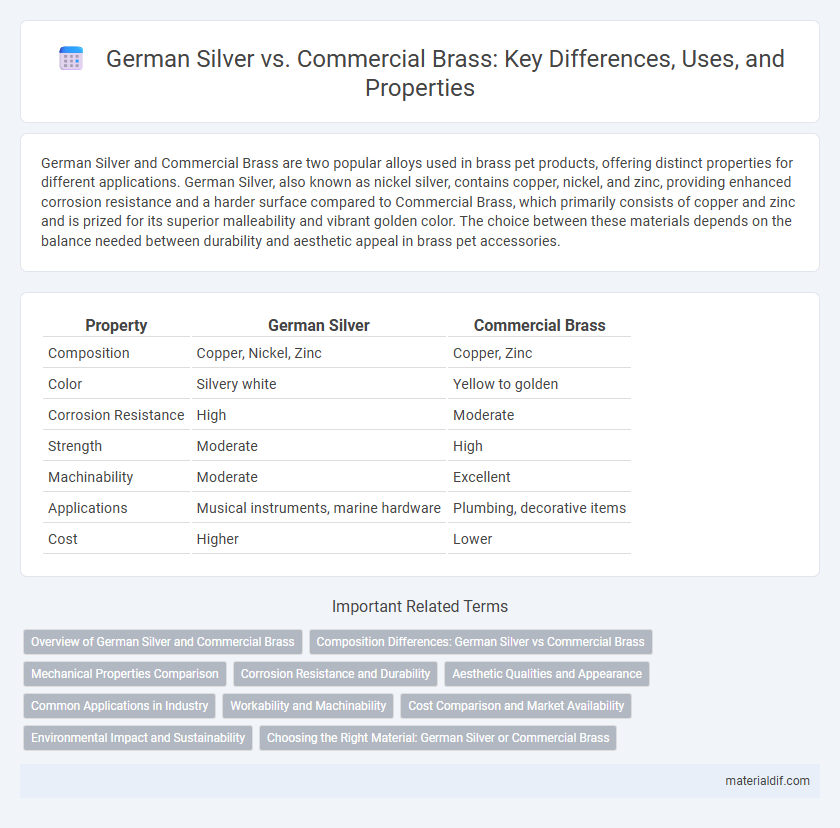Select the 'Workability and Machinability' tag
840x828 pixels.
[x=308, y=706]
